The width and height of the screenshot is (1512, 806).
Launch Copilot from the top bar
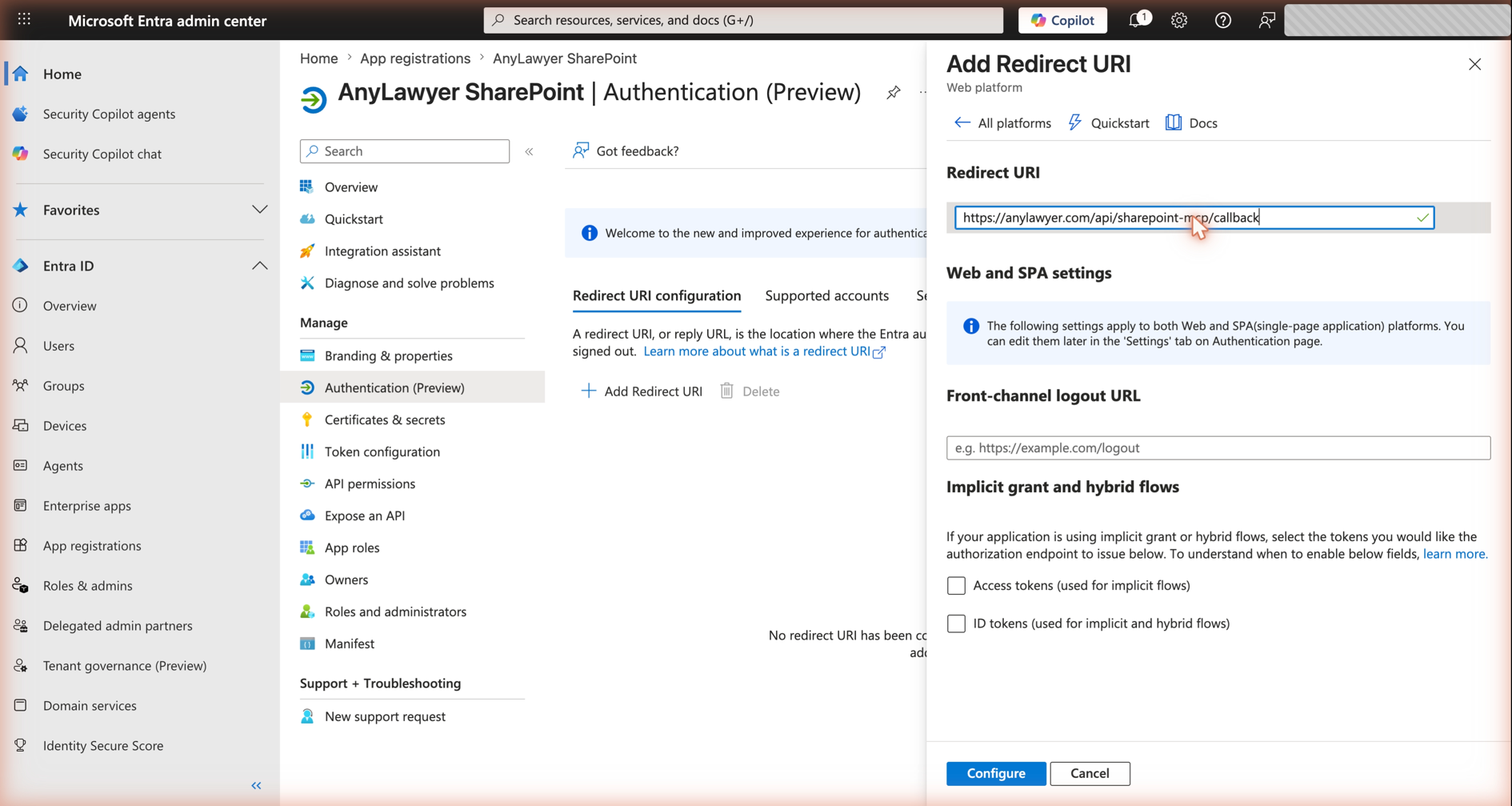pyautogui.click(x=1062, y=20)
